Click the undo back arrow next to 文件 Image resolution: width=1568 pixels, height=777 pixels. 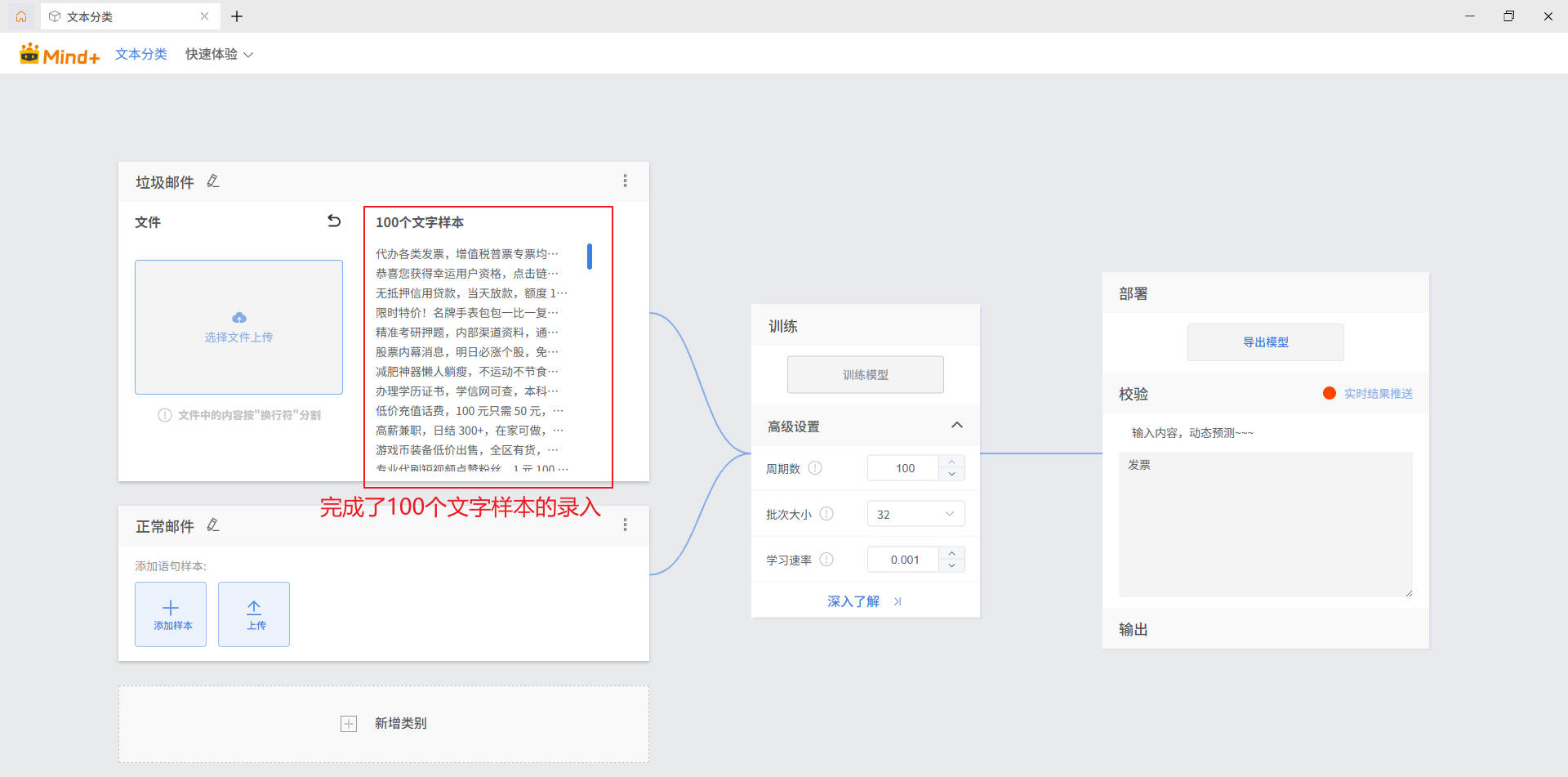pyautogui.click(x=334, y=221)
